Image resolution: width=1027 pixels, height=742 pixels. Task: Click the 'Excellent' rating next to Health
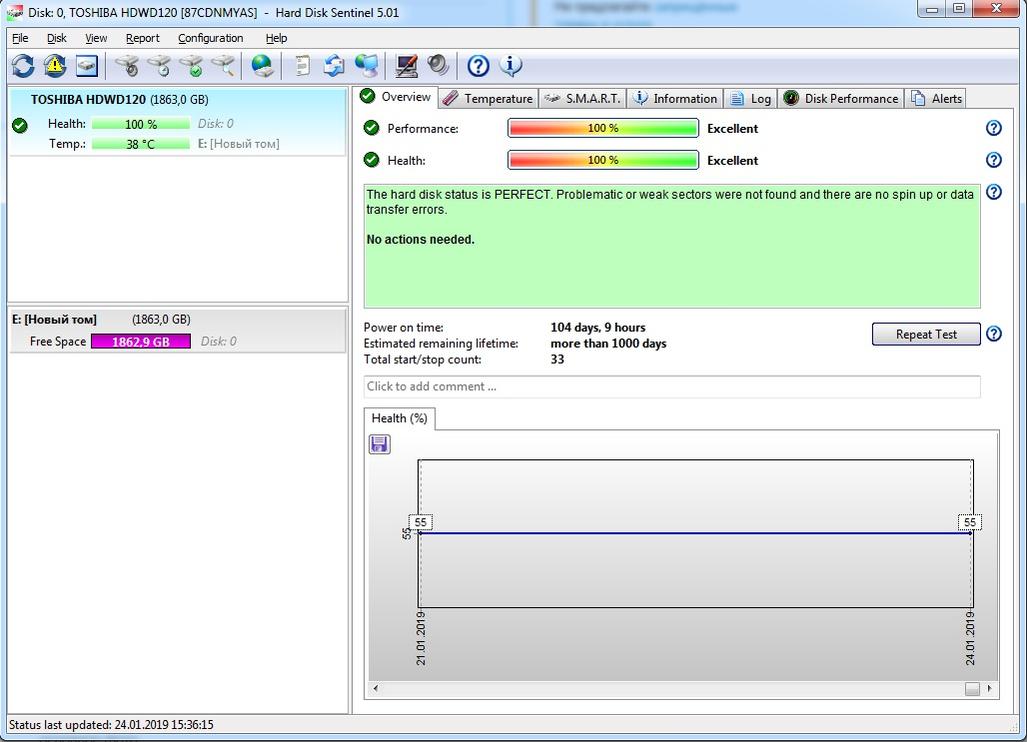coord(732,160)
